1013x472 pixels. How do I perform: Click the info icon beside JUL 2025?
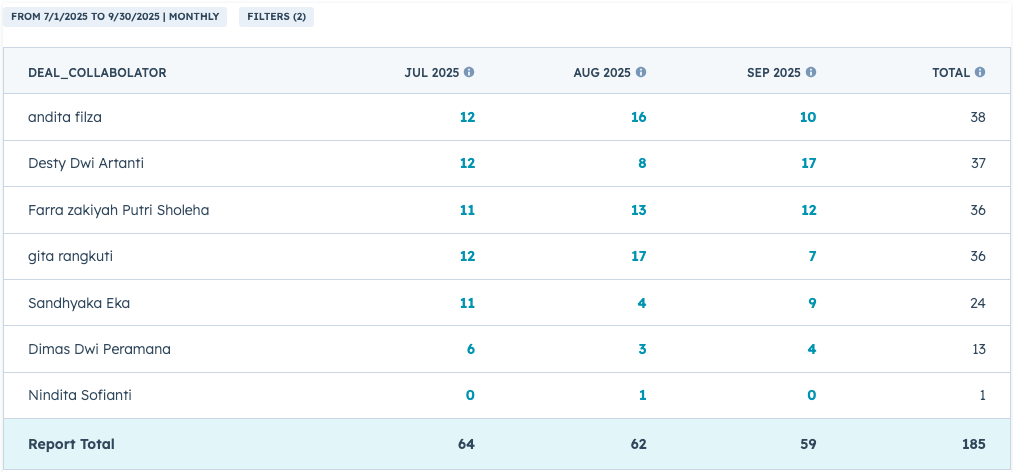(x=469, y=73)
